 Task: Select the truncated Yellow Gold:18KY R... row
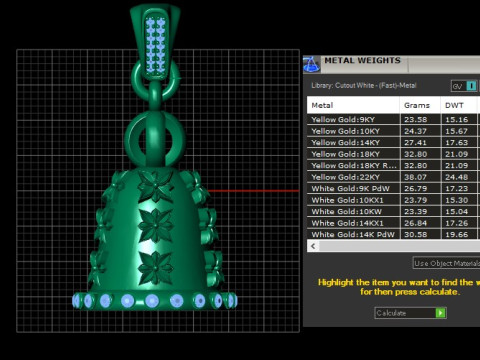[393, 165]
